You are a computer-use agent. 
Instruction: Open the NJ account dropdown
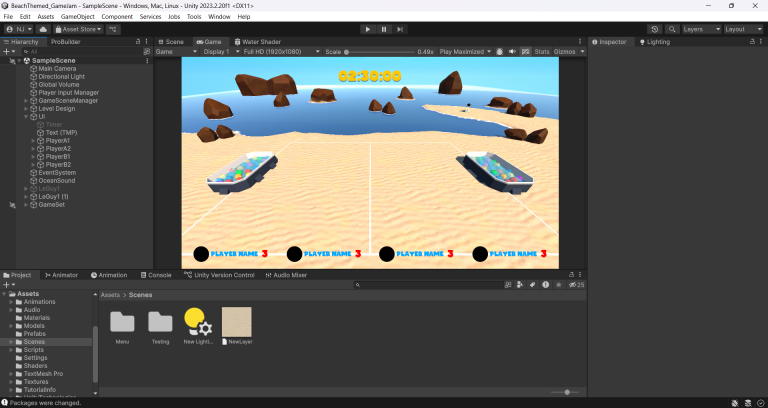point(19,29)
